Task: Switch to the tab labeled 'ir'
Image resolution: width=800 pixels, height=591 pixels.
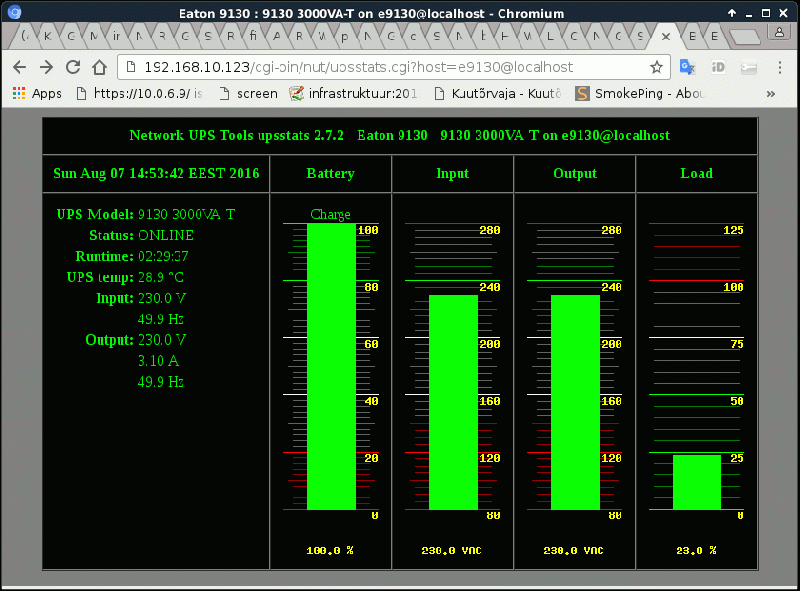Action: click(x=116, y=36)
